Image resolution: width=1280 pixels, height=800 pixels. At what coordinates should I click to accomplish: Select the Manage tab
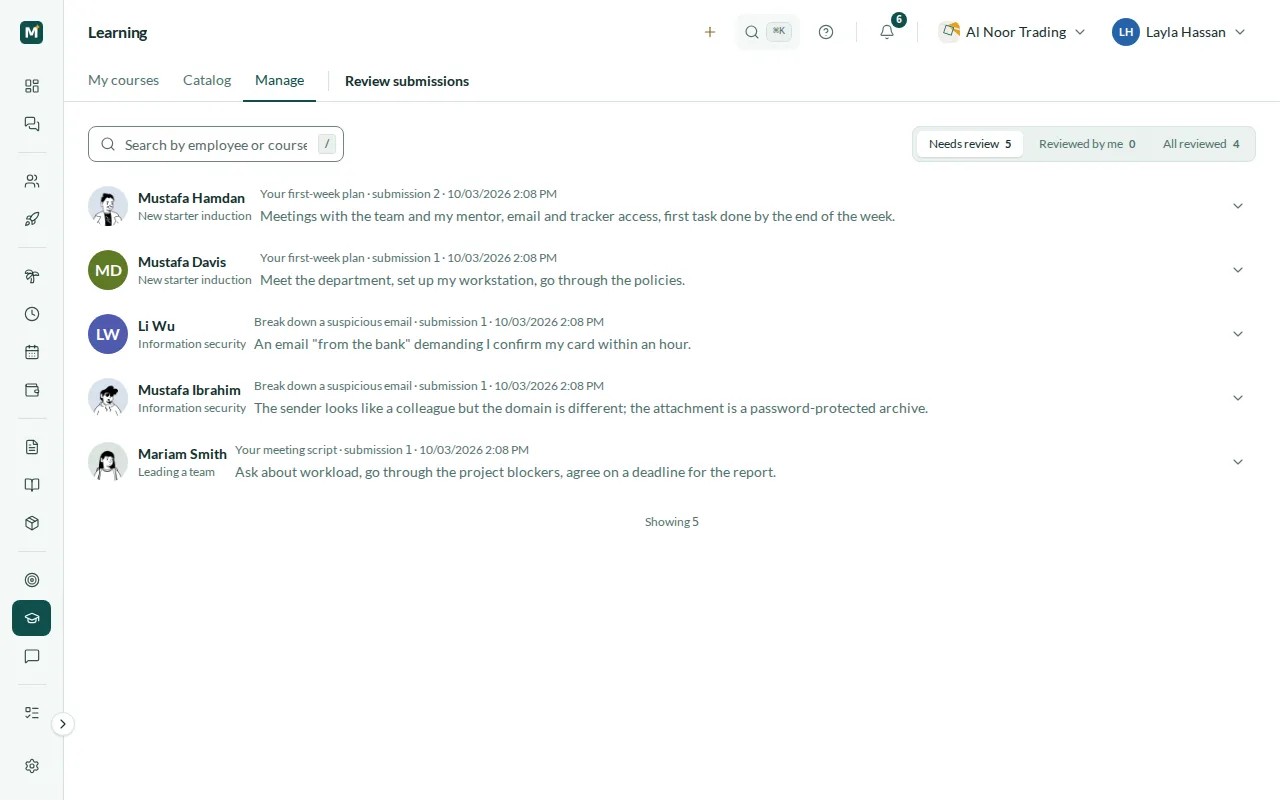click(279, 80)
